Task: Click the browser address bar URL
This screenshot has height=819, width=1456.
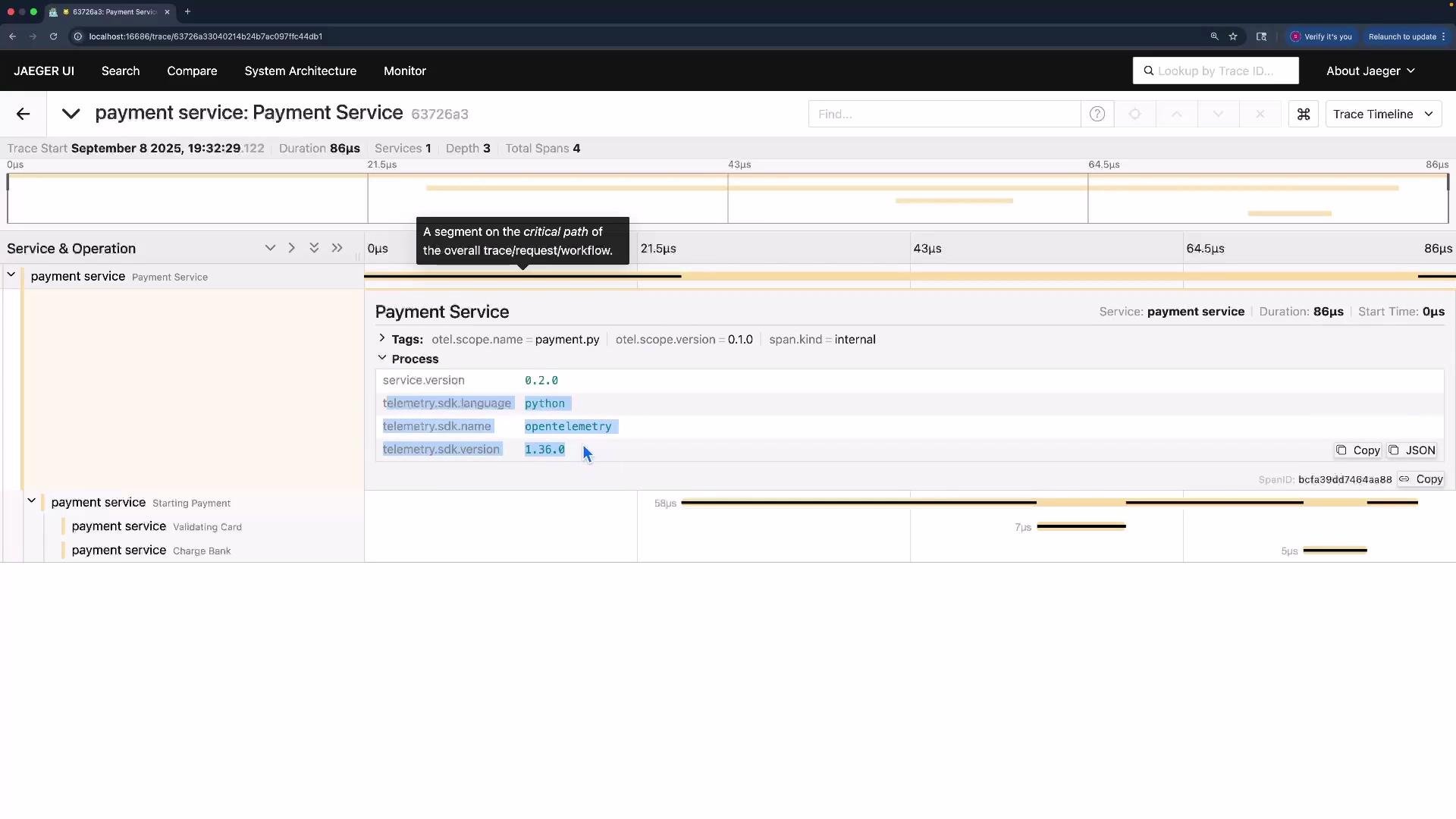Action: click(206, 36)
